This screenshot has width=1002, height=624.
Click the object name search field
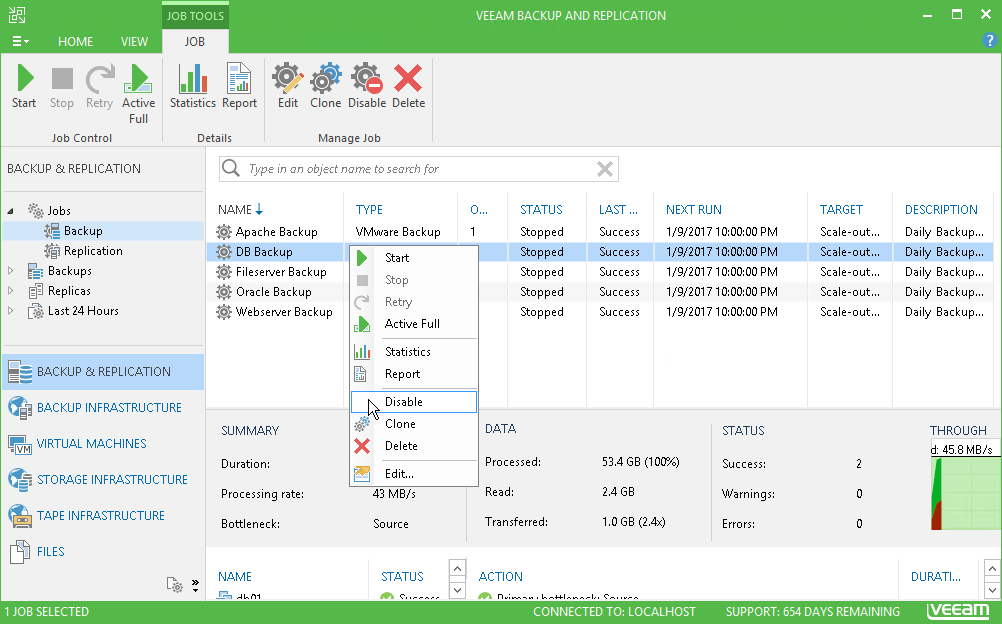419,169
